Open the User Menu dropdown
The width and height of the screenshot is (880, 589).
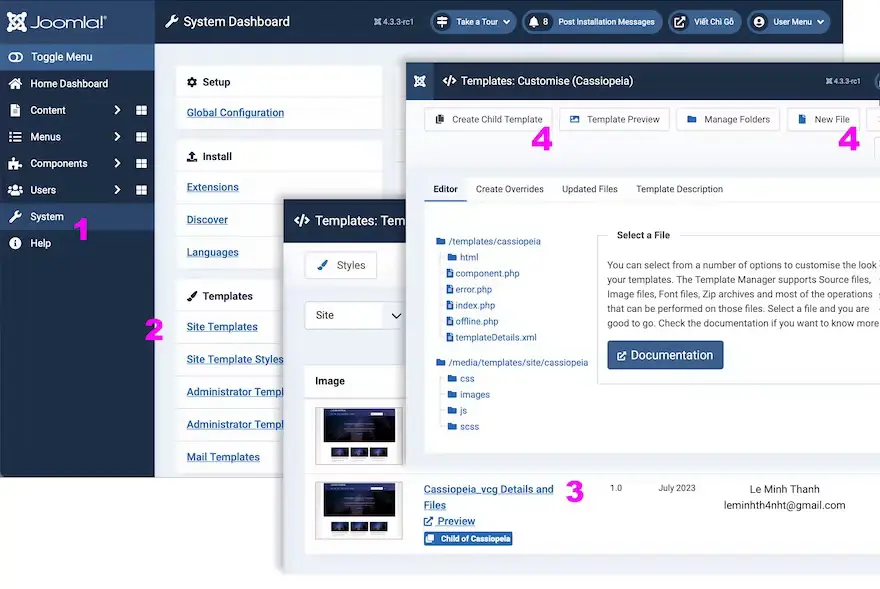[789, 21]
